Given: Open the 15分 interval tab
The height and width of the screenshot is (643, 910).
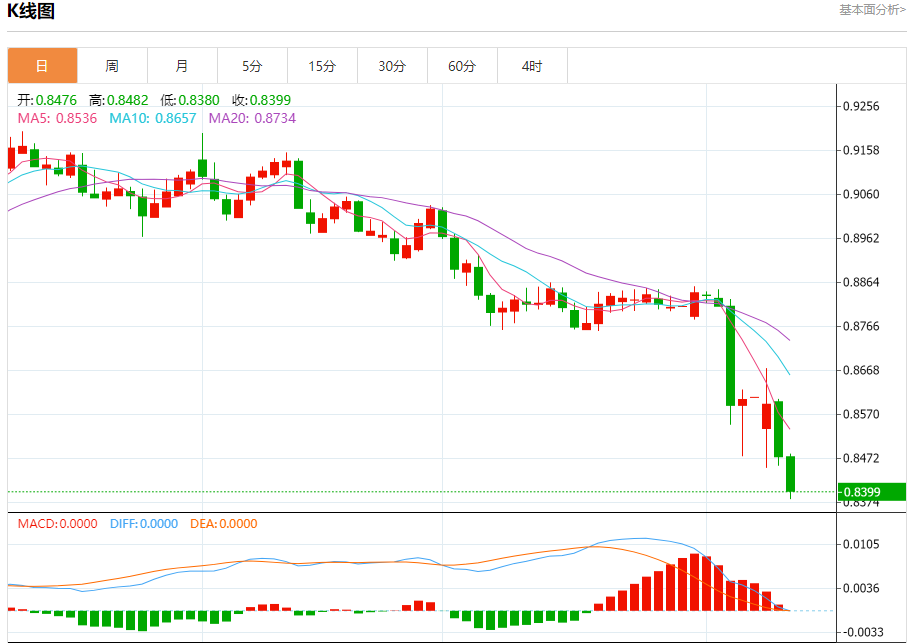Looking at the screenshot, I should coord(322,66).
